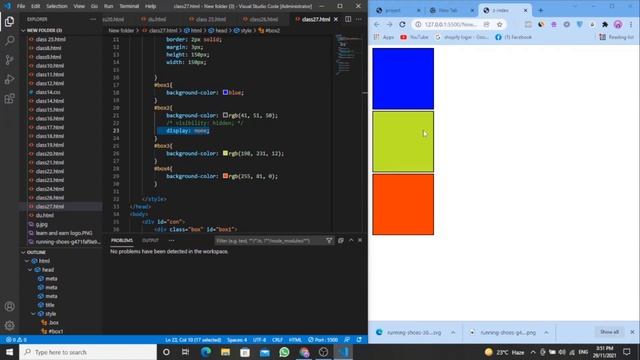640x360 pixels.
Task: Open WhatsApp from taskbar
Action: (284, 352)
